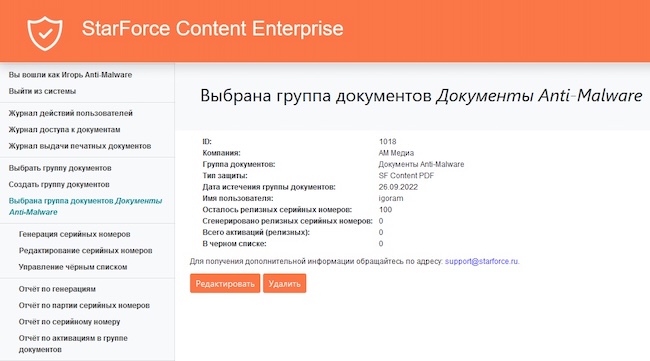Open Журнал выдачи печатных документов

[80, 146]
